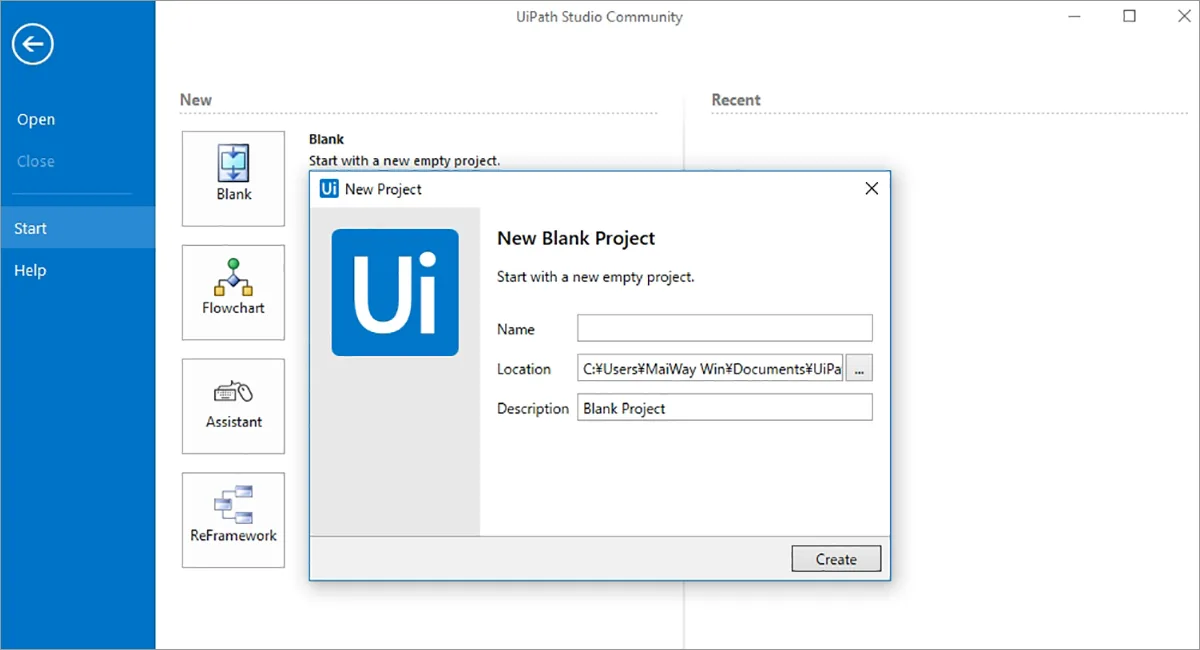Maximize the UiPath Studio window
Image resolution: width=1200 pixels, height=650 pixels.
tap(1129, 16)
